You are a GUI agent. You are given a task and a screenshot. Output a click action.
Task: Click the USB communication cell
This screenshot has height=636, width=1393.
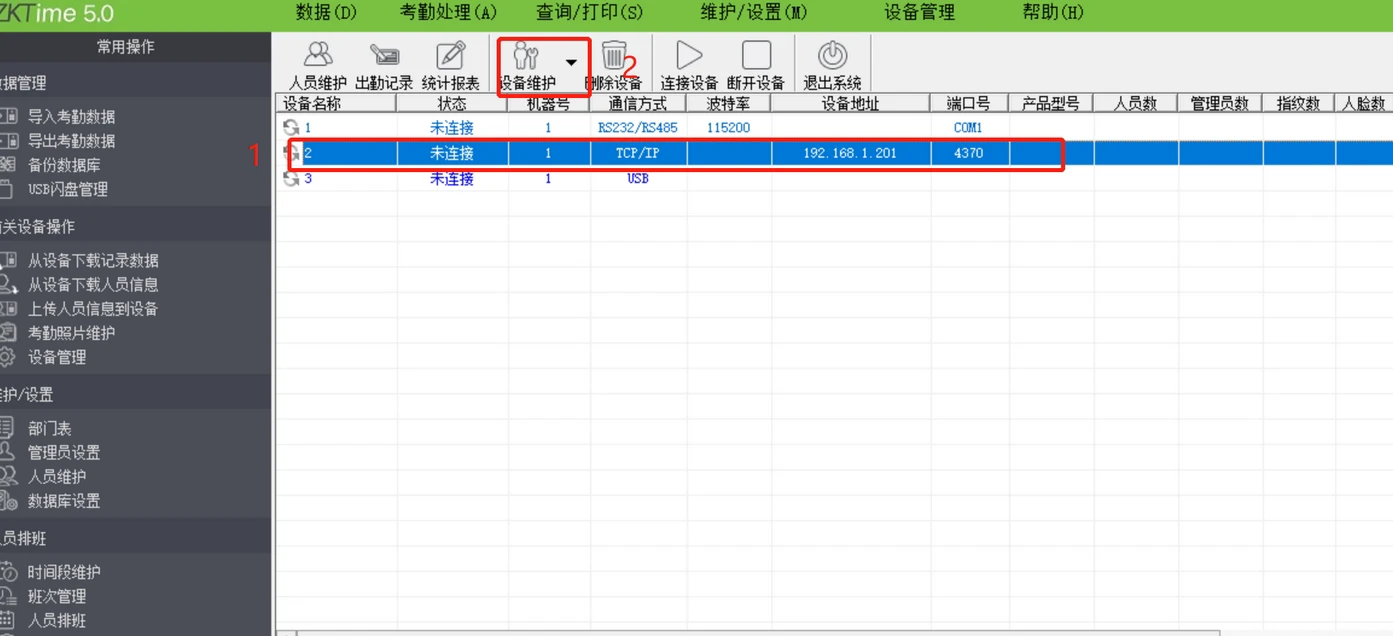pyautogui.click(x=638, y=178)
